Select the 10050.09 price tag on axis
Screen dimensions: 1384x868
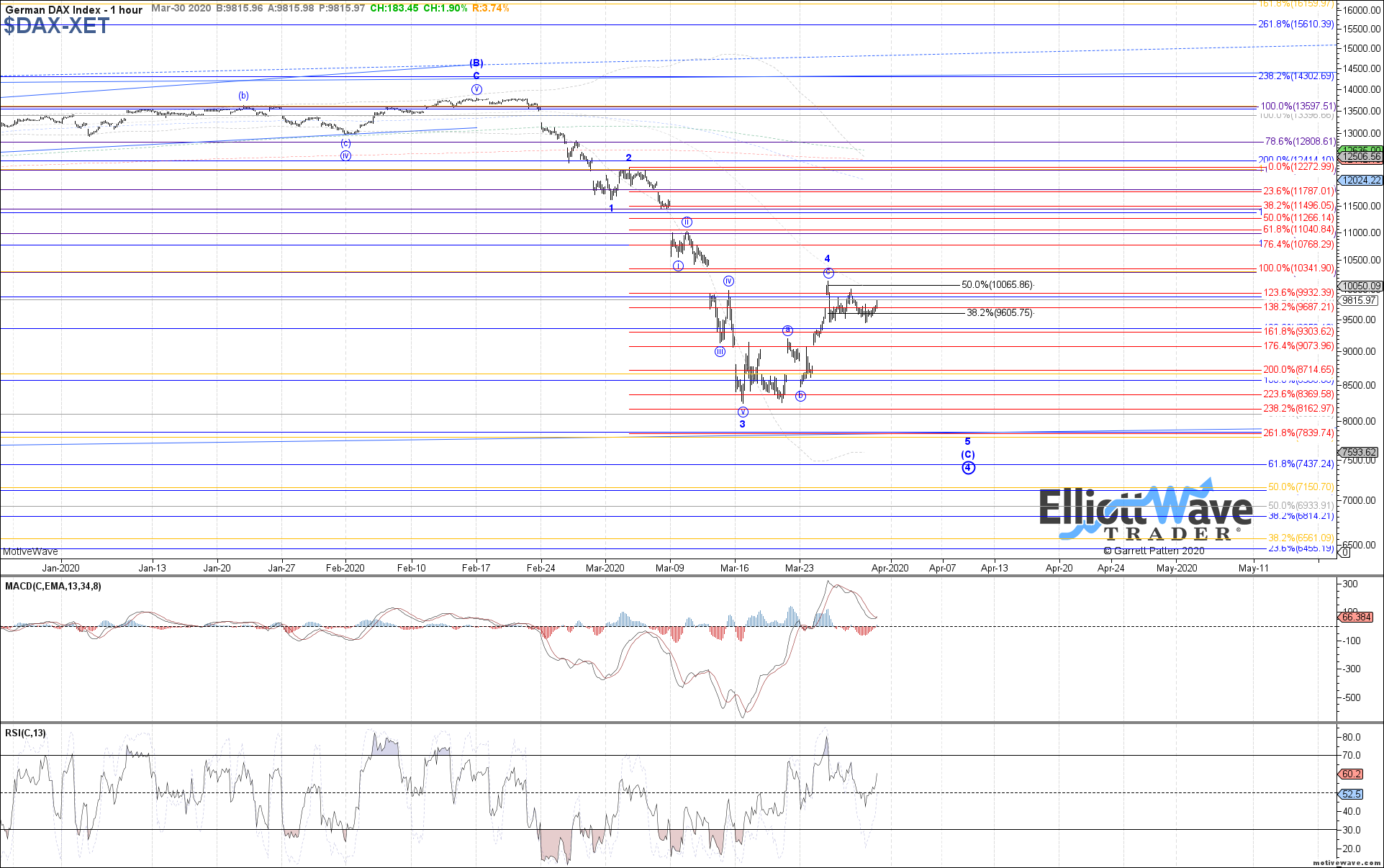[1360, 286]
